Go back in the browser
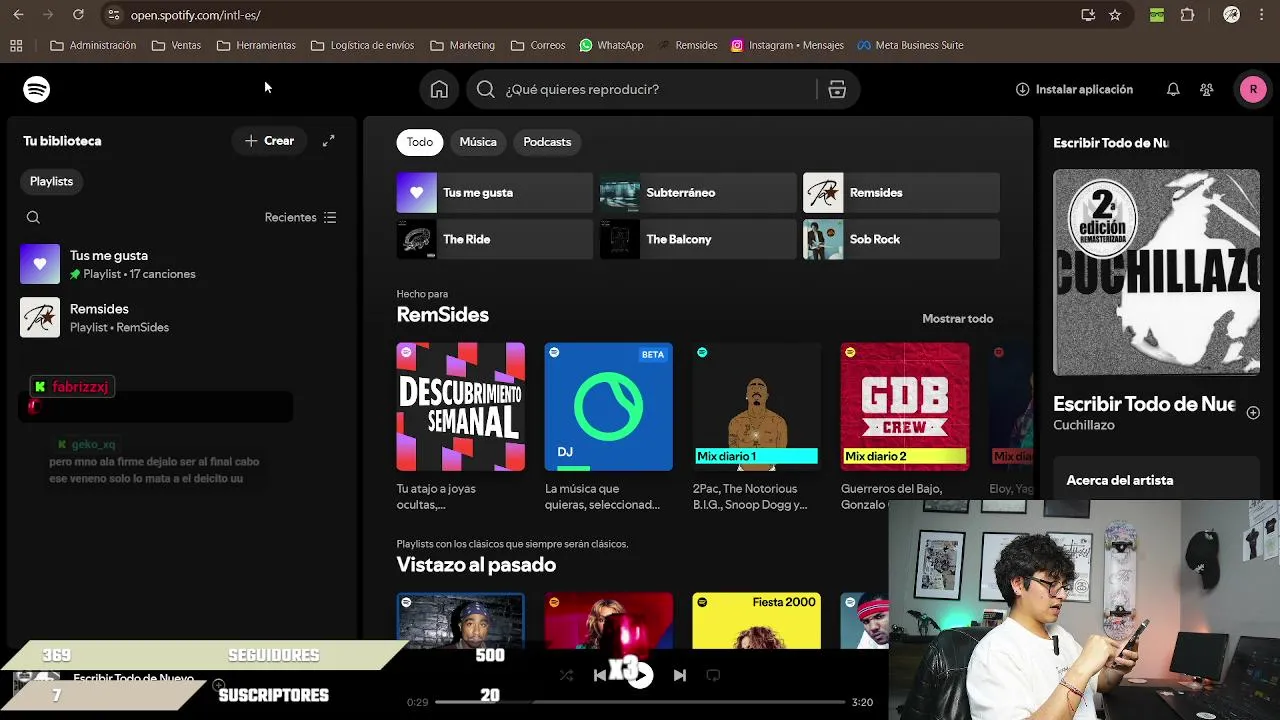This screenshot has width=1280, height=720. coord(20,15)
